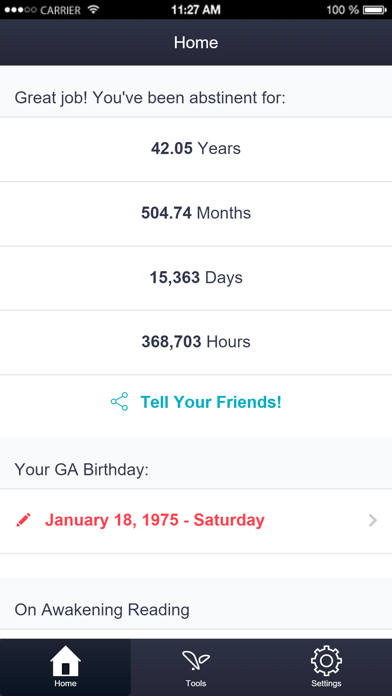Switch to the Tools tab label
Viewport: 392px width, 696px height.
(196, 683)
